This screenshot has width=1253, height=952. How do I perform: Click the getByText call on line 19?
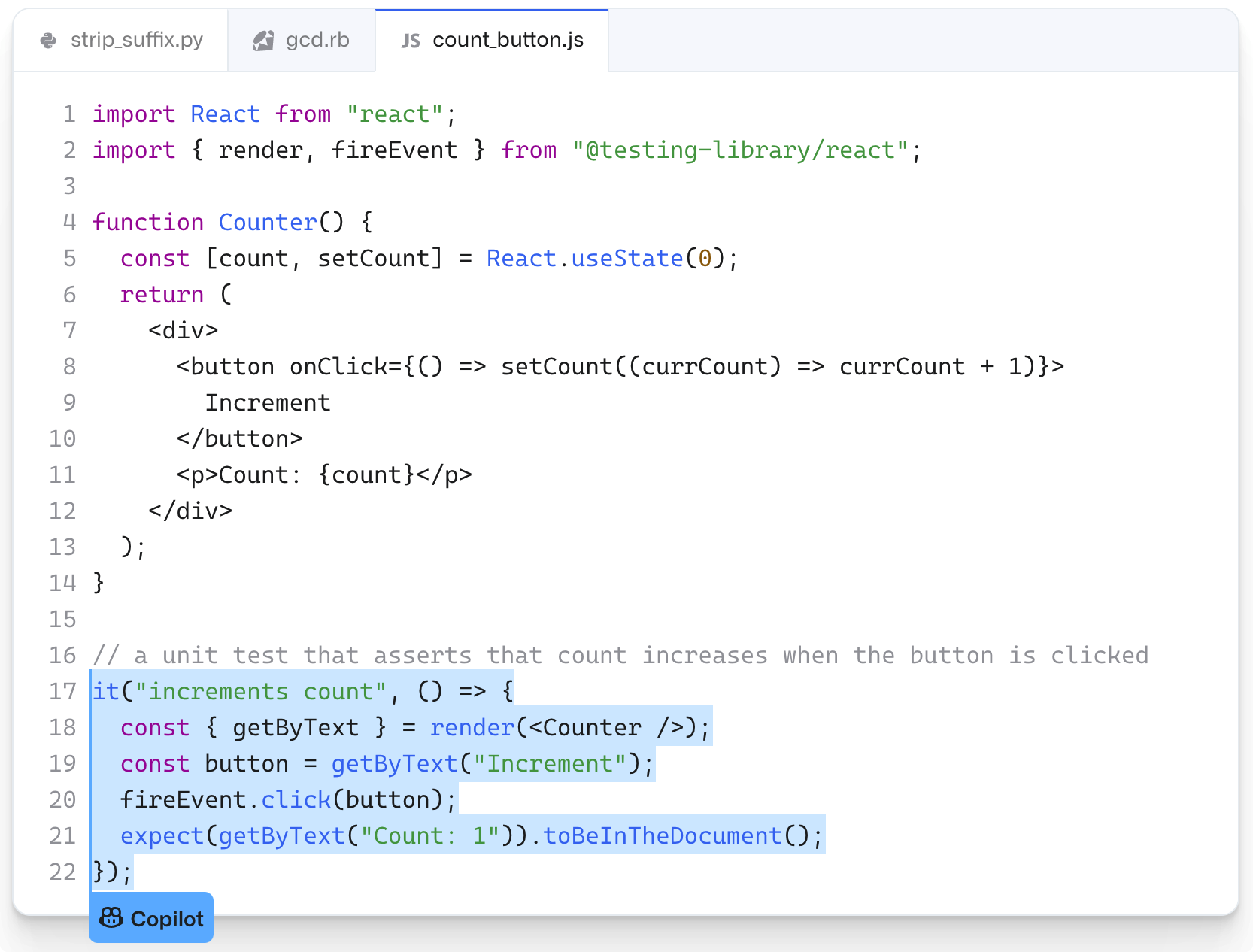[394, 763]
